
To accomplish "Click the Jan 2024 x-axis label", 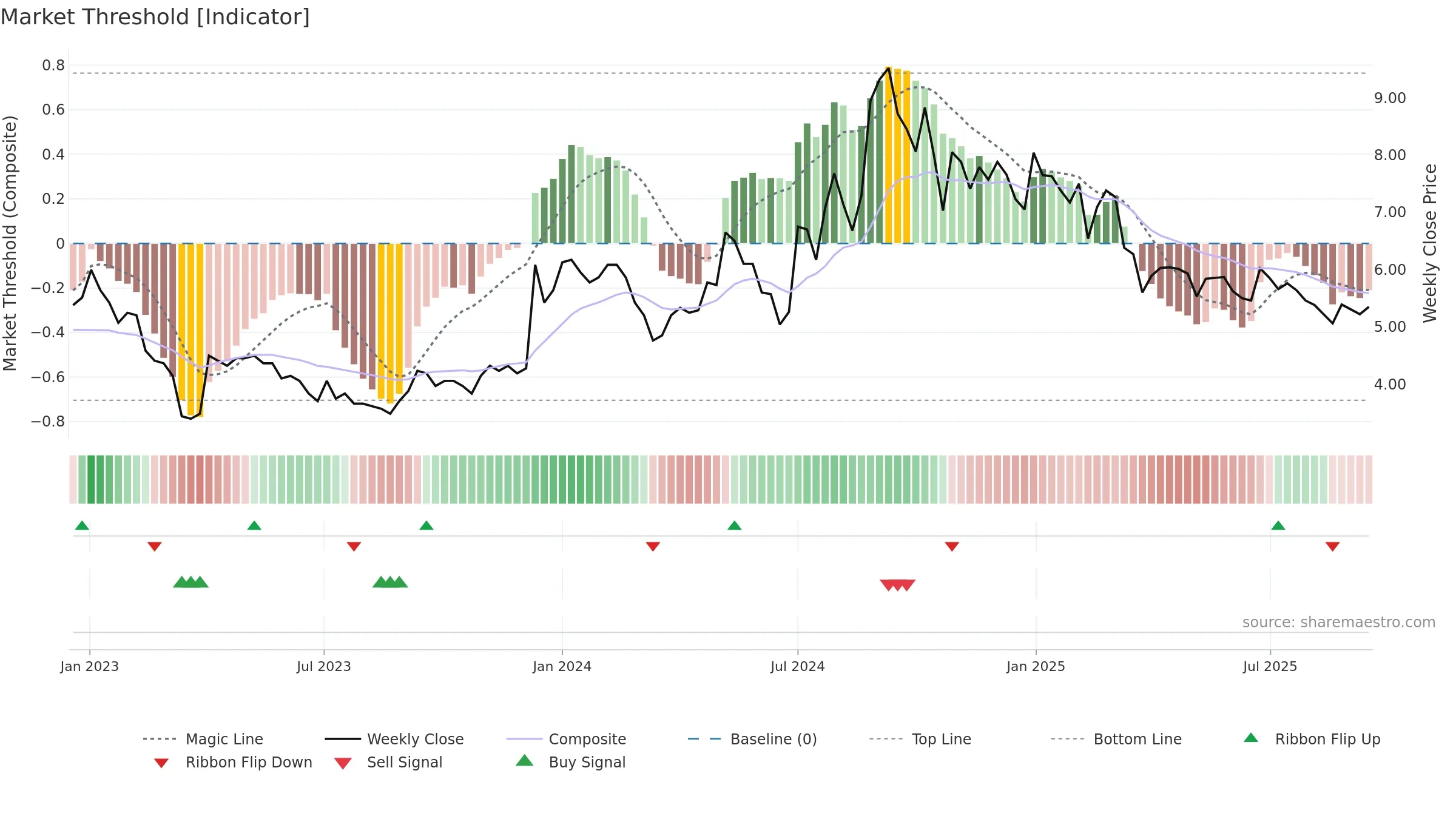I will [562, 666].
